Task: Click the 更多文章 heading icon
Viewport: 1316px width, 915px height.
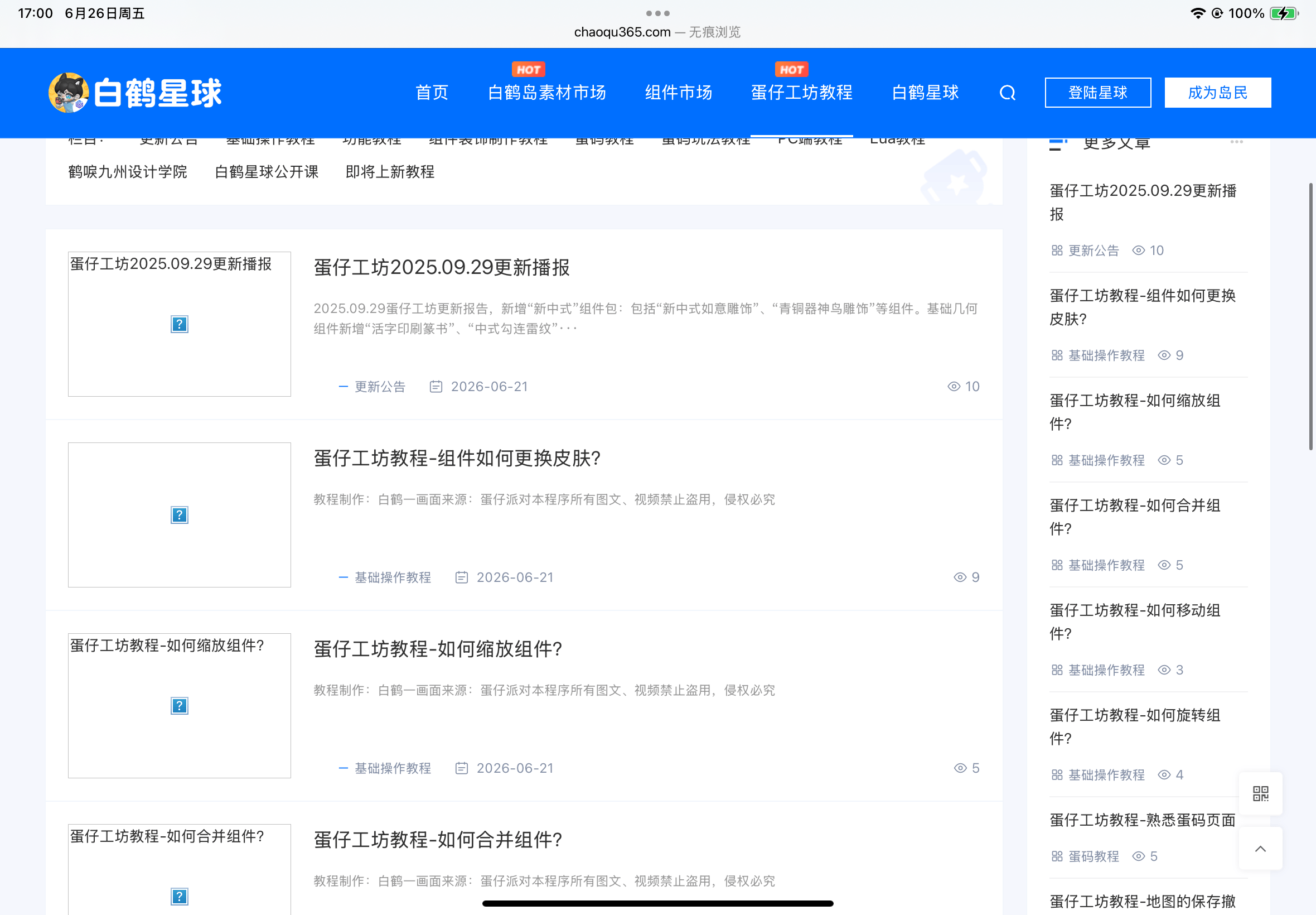Action: (1058, 143)
